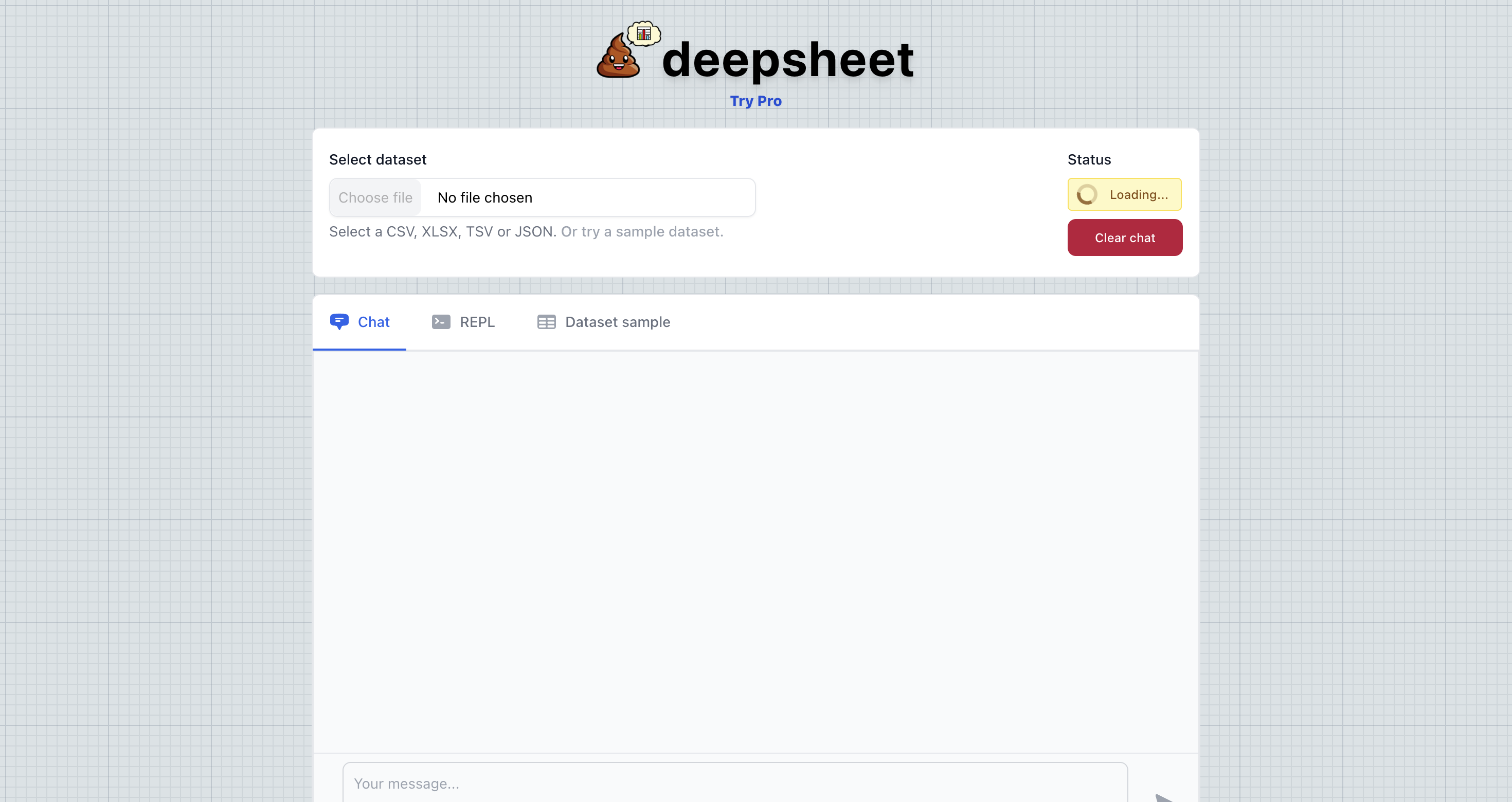Click the Choose file button

375,198
